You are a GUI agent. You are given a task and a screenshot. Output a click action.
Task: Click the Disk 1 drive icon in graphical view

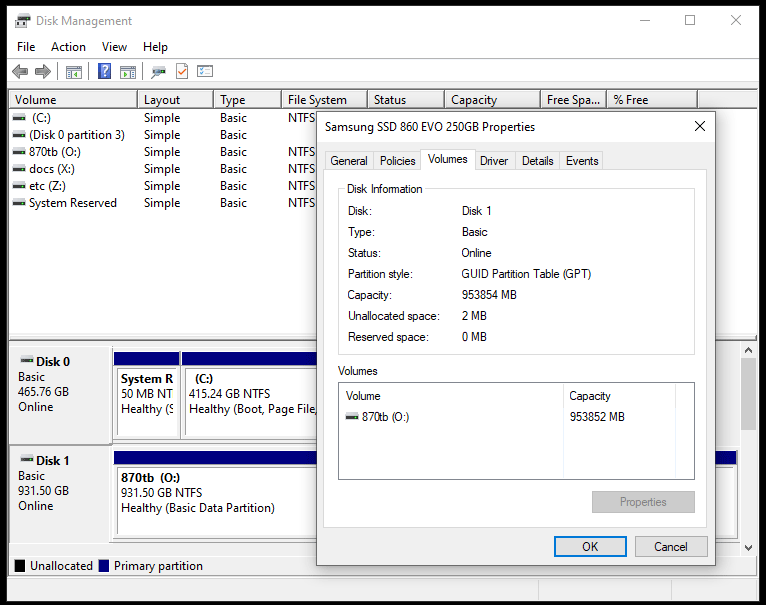click(x=26, y=459)
